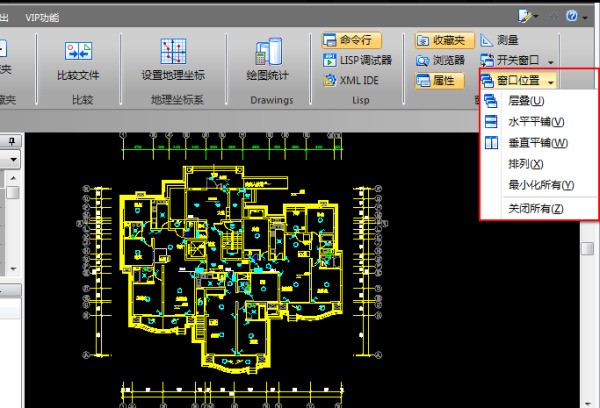Open the LISP调试器 debugger

(357, 59)
